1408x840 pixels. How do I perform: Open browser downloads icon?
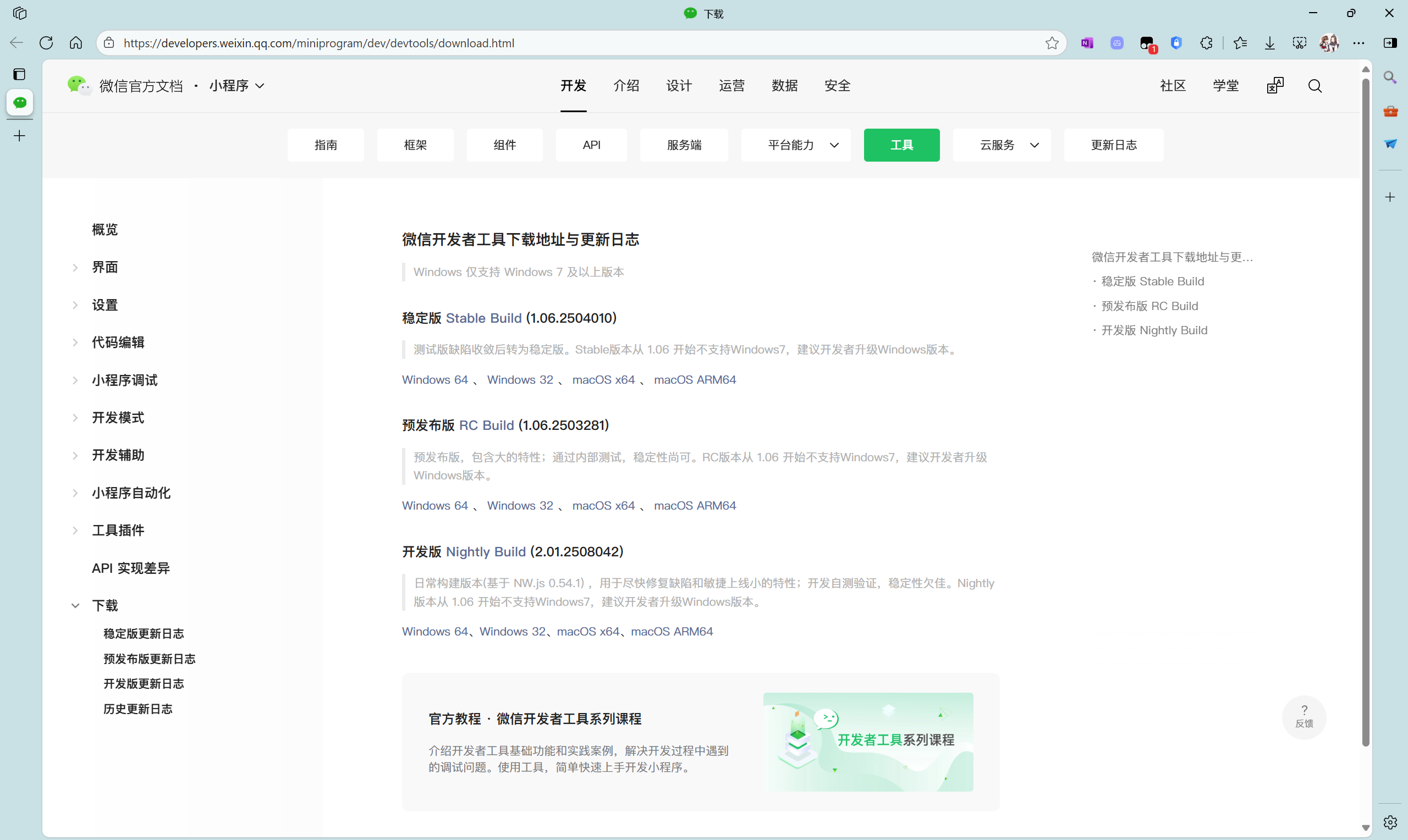pyautogui.click(x=1270, y=43)
